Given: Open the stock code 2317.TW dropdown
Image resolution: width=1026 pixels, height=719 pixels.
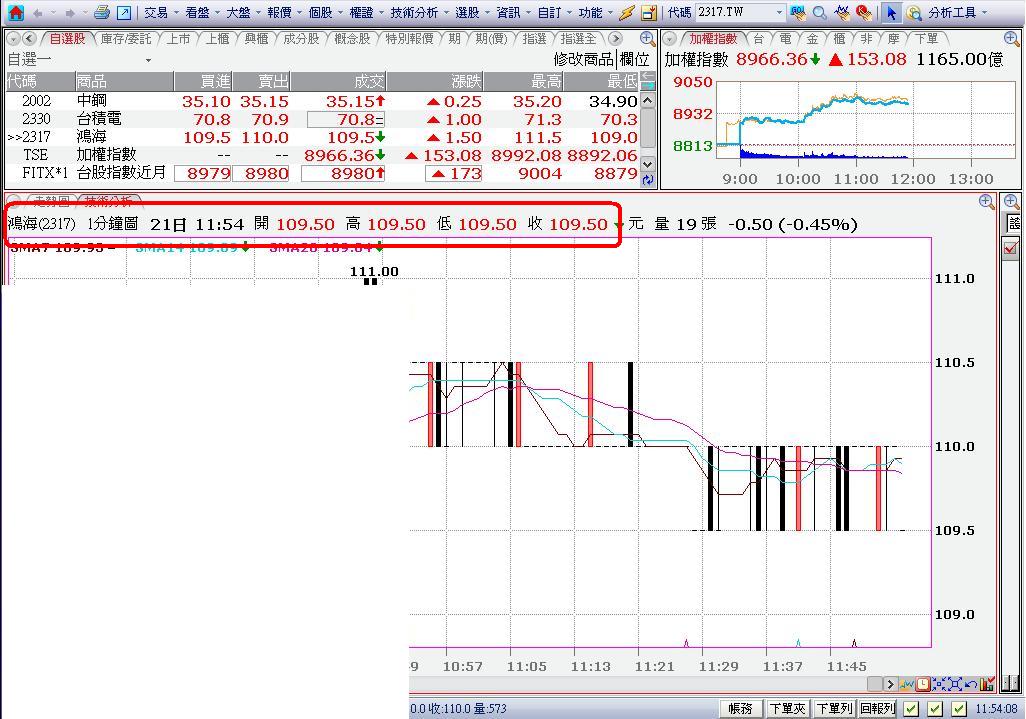Looking at the screenshot, I should 779,12.
